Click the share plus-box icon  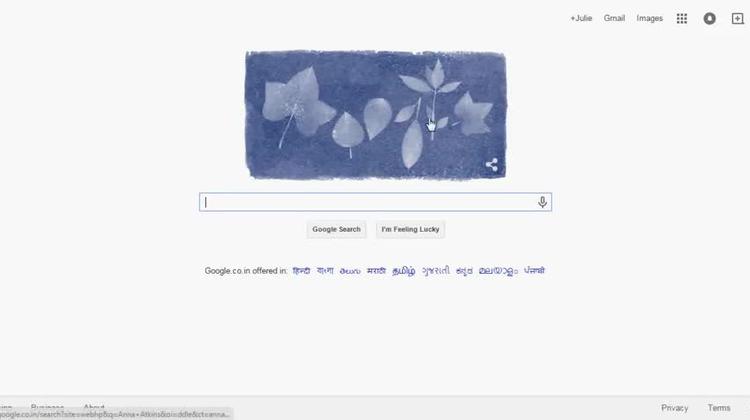[x=738, y=19]
